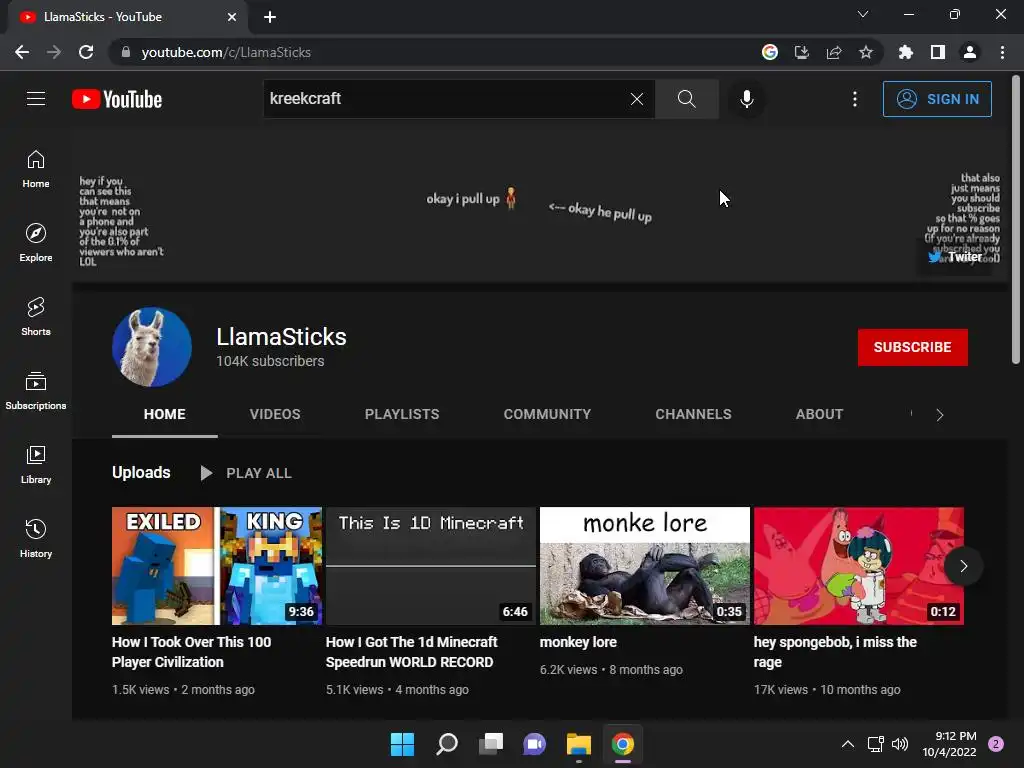Open Chrome extensions puzzle icon
The height and width of the screenshot is (768, 1024).
pos(906,52)
